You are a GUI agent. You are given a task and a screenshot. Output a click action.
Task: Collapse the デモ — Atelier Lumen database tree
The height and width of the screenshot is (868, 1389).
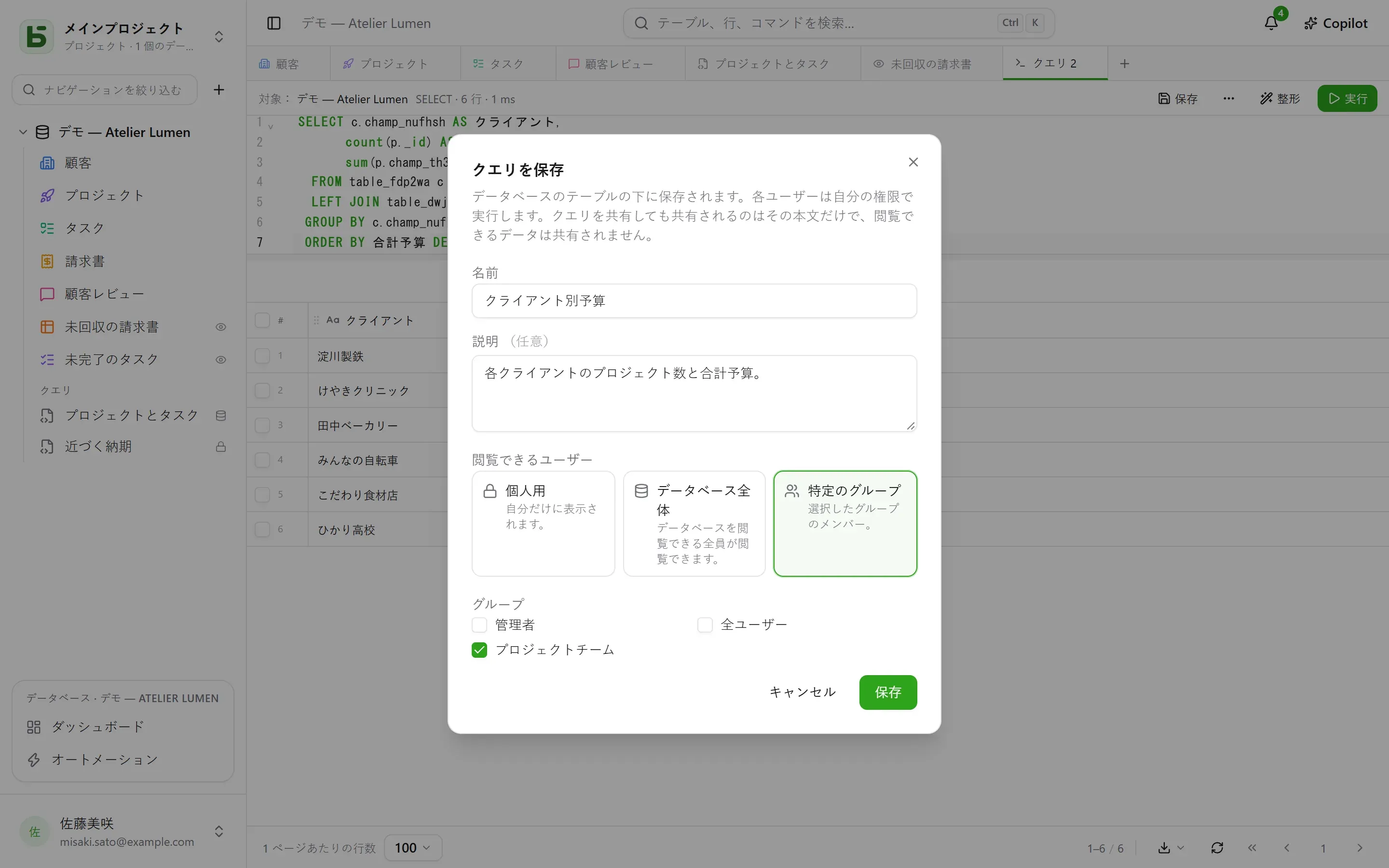[23, 132]
